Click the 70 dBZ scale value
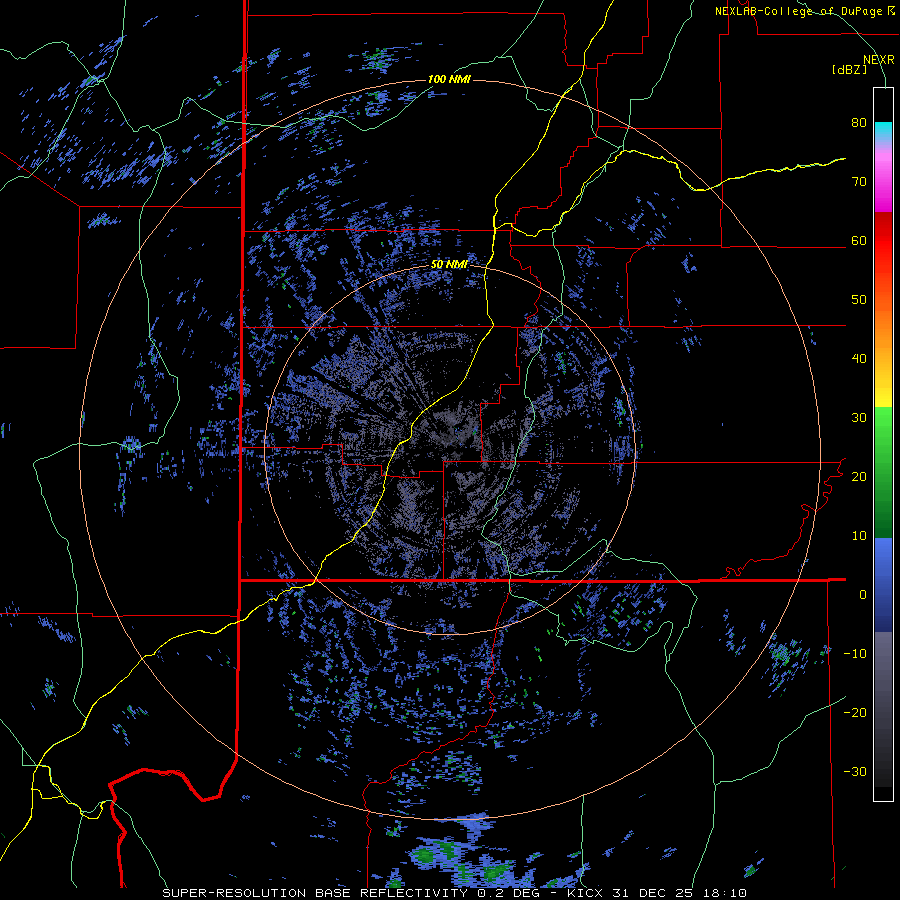900x900 pixels. pos(859,182)
